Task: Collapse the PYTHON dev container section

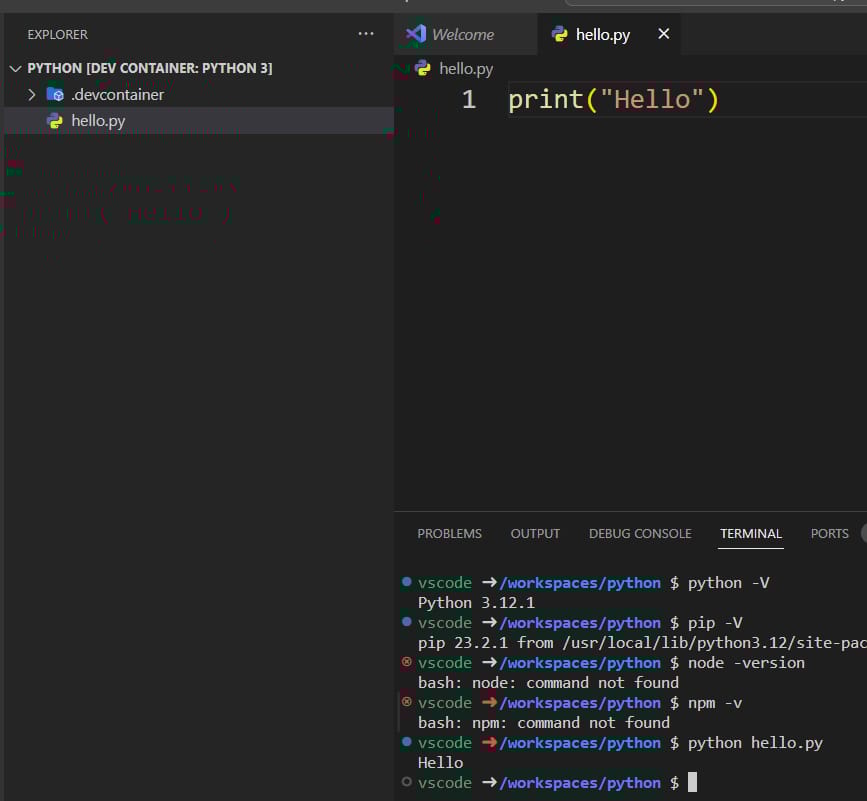Action: [x=14, y=68]
